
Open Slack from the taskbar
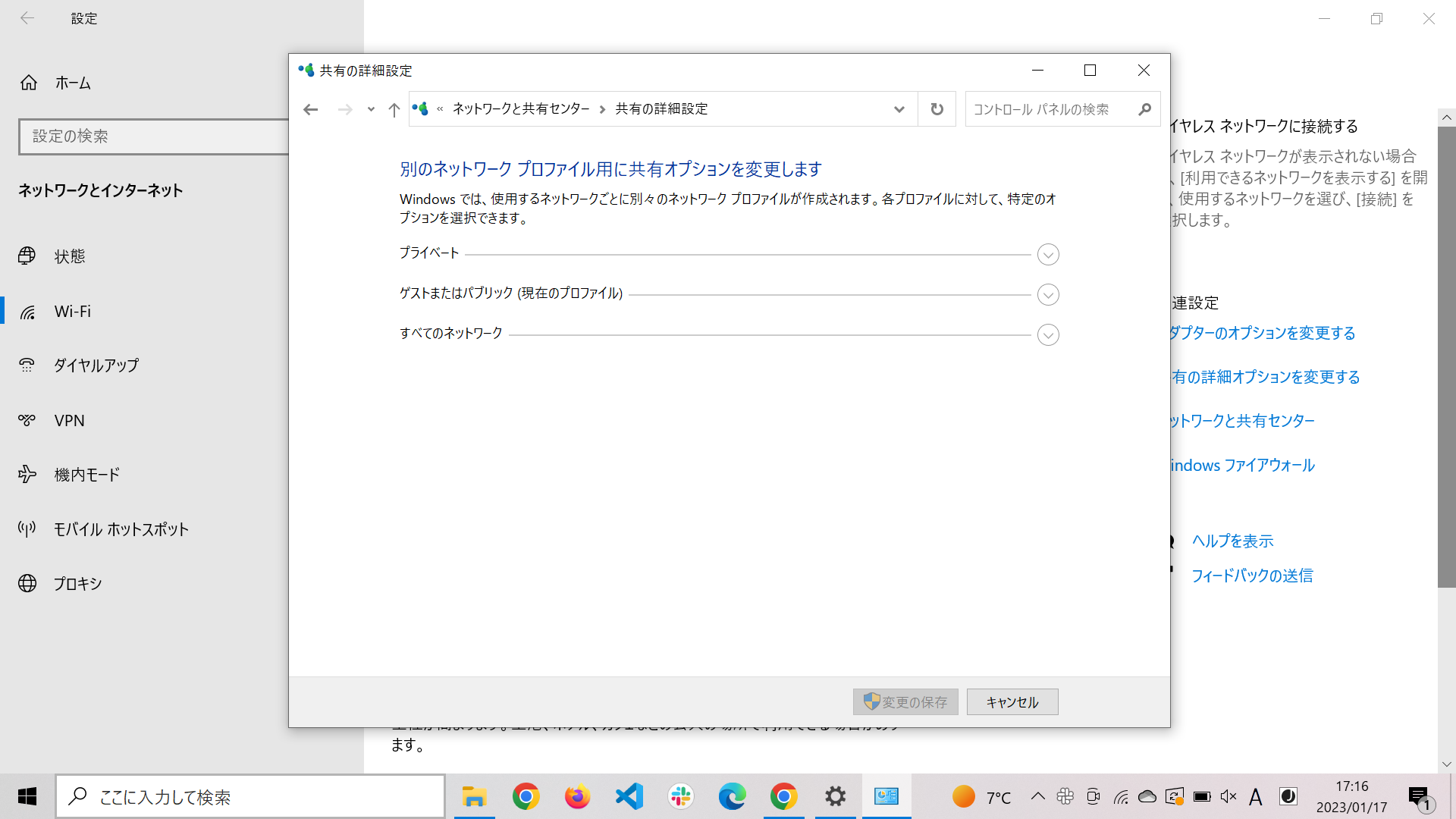tap(680, 796)
